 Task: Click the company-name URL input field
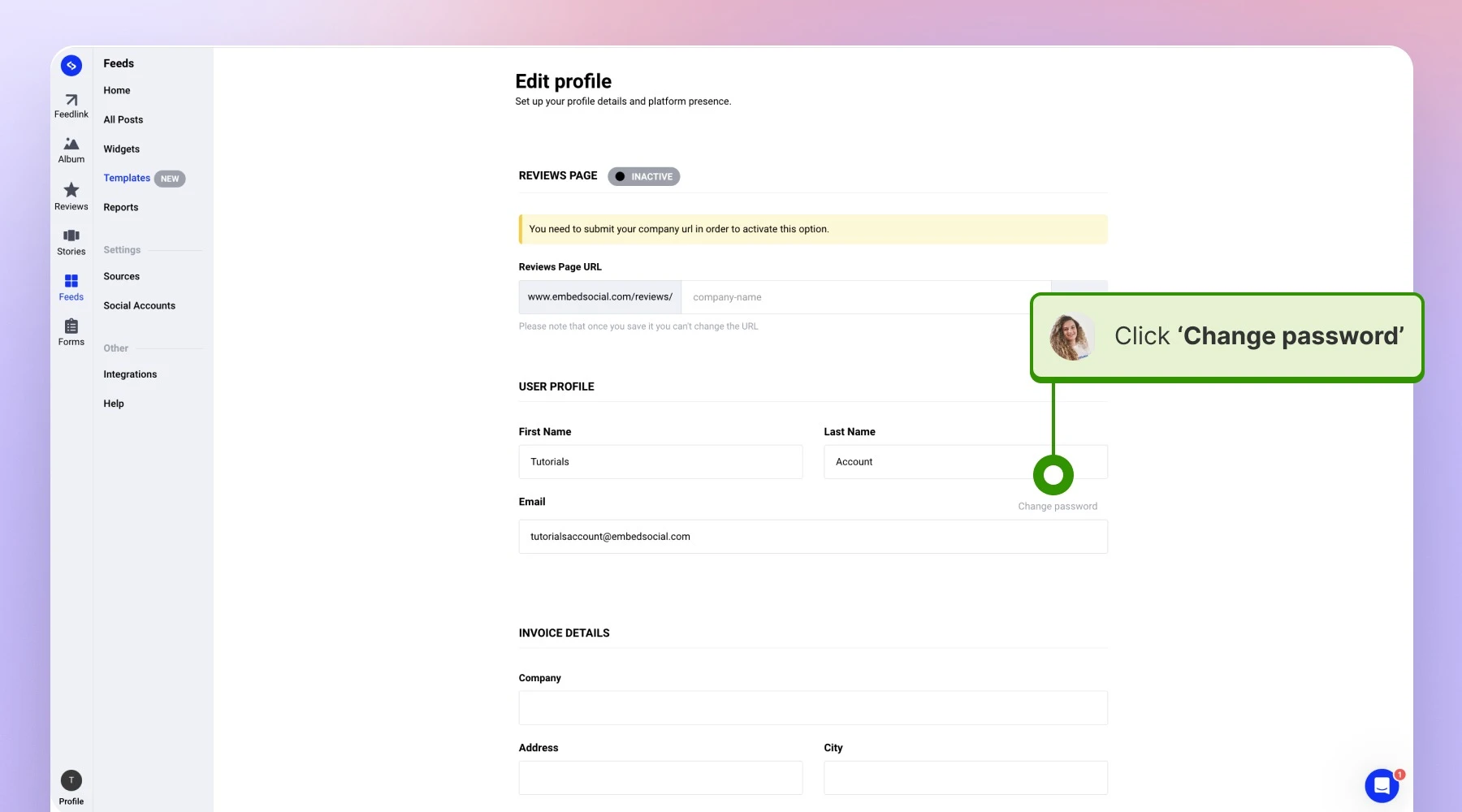(866, 297)
